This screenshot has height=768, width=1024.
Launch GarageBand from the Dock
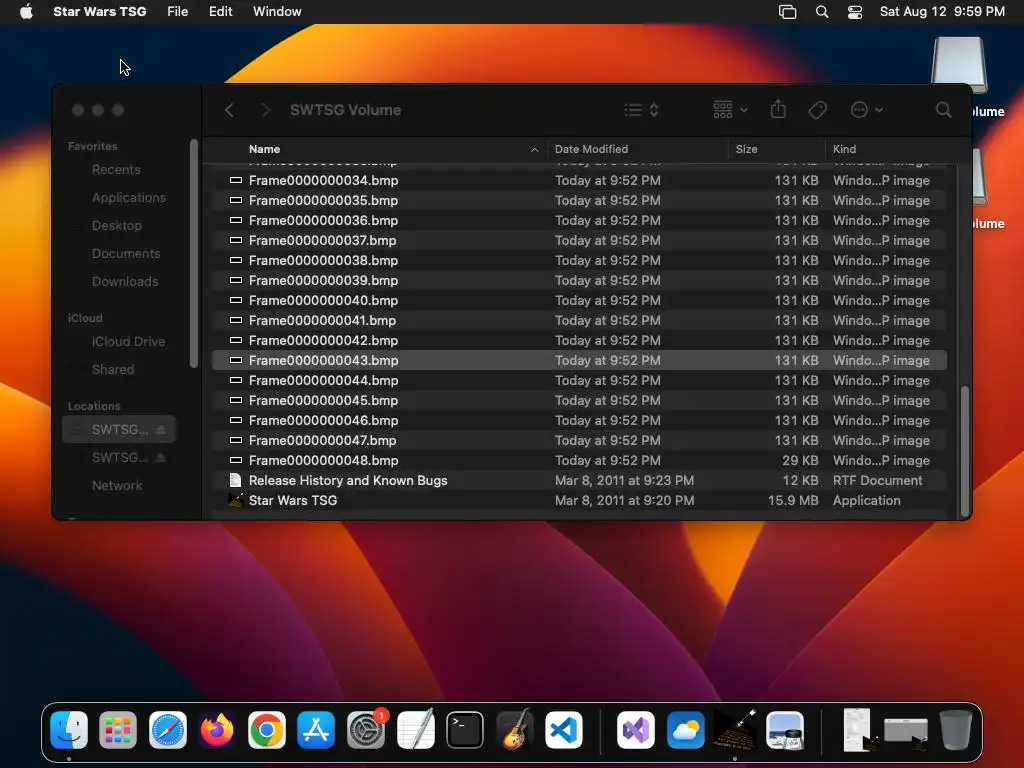(x=515, y=729)
